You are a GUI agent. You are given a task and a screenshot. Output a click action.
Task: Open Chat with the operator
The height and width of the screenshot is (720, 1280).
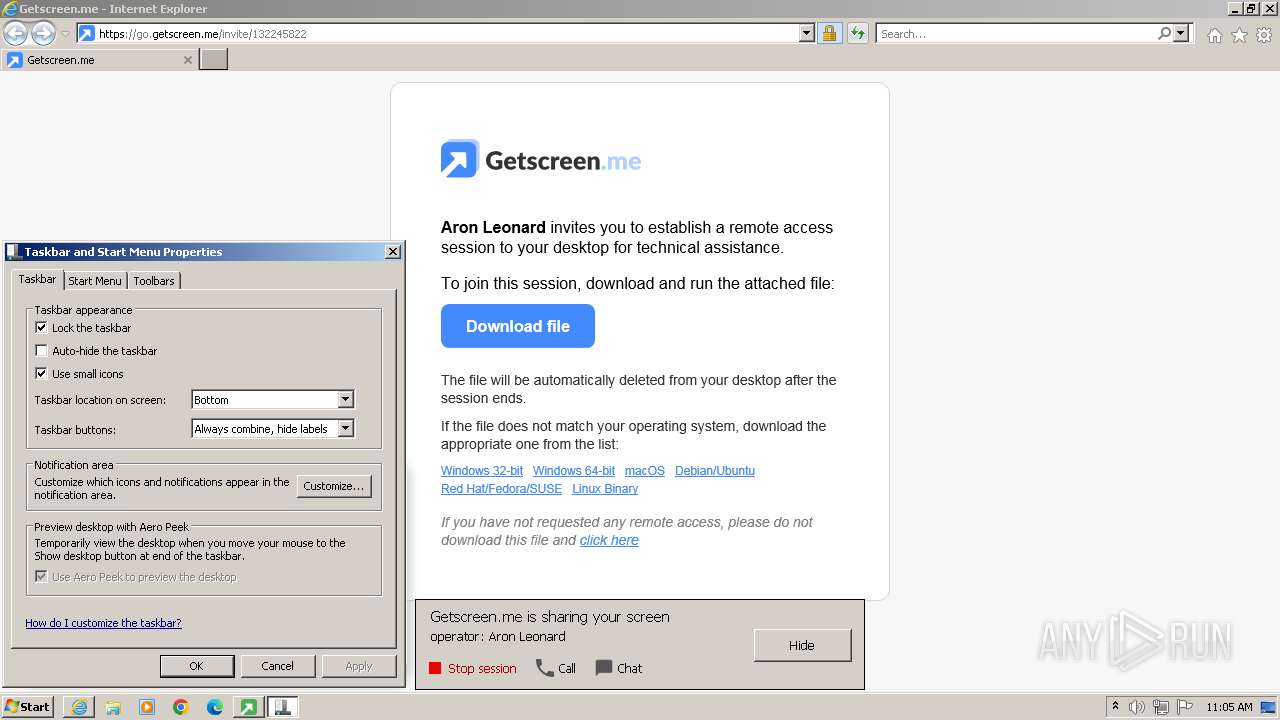619,668
